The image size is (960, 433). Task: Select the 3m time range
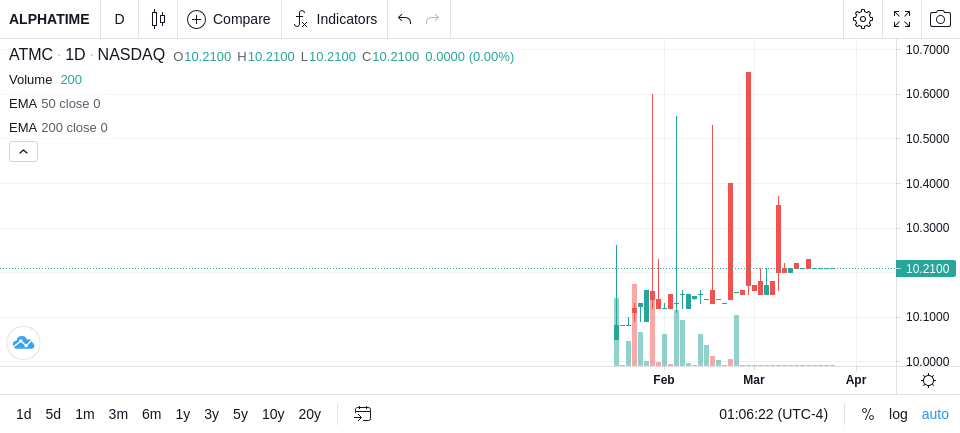[118, 415]
